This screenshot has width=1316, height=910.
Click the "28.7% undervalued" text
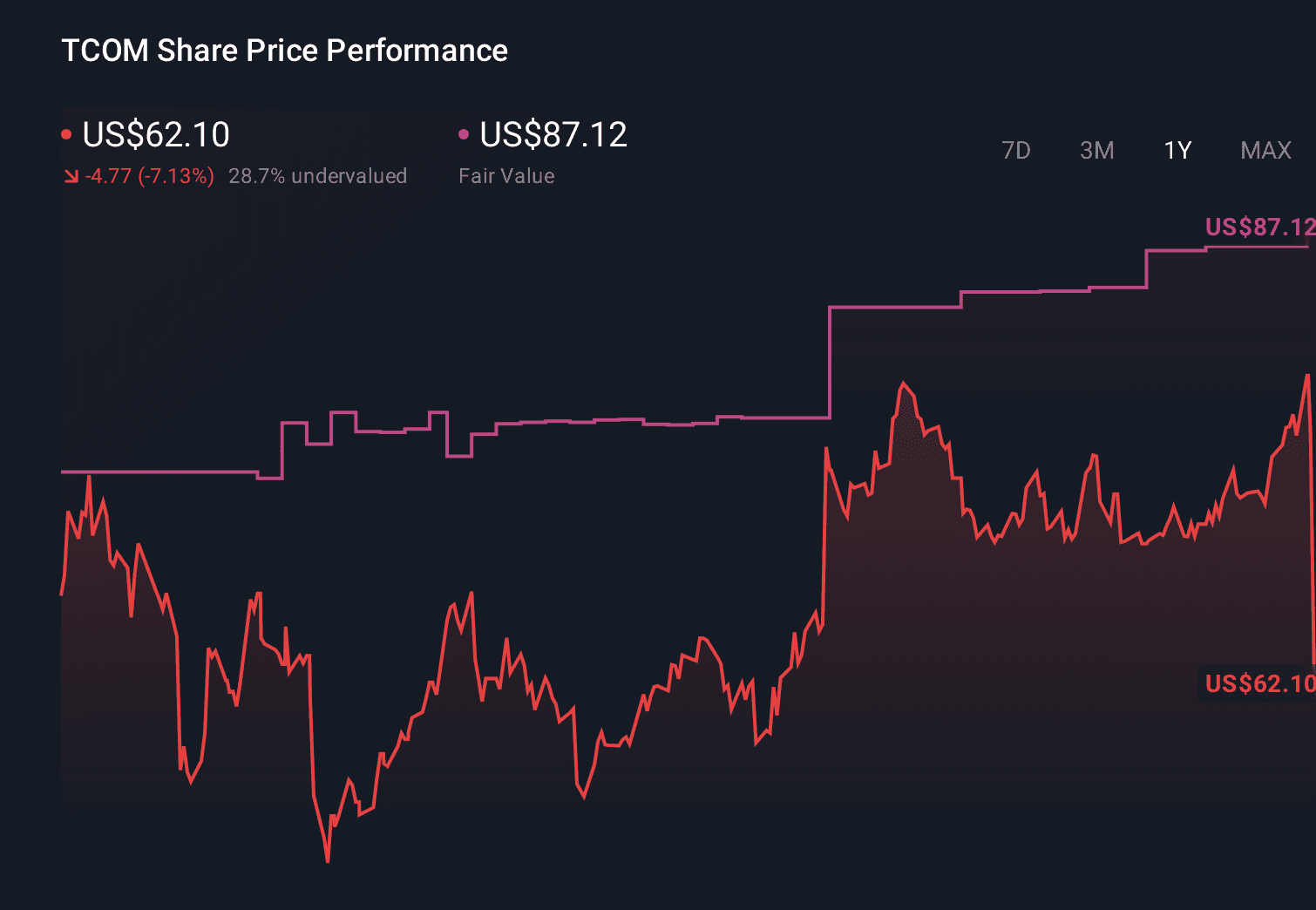point(317,176)
